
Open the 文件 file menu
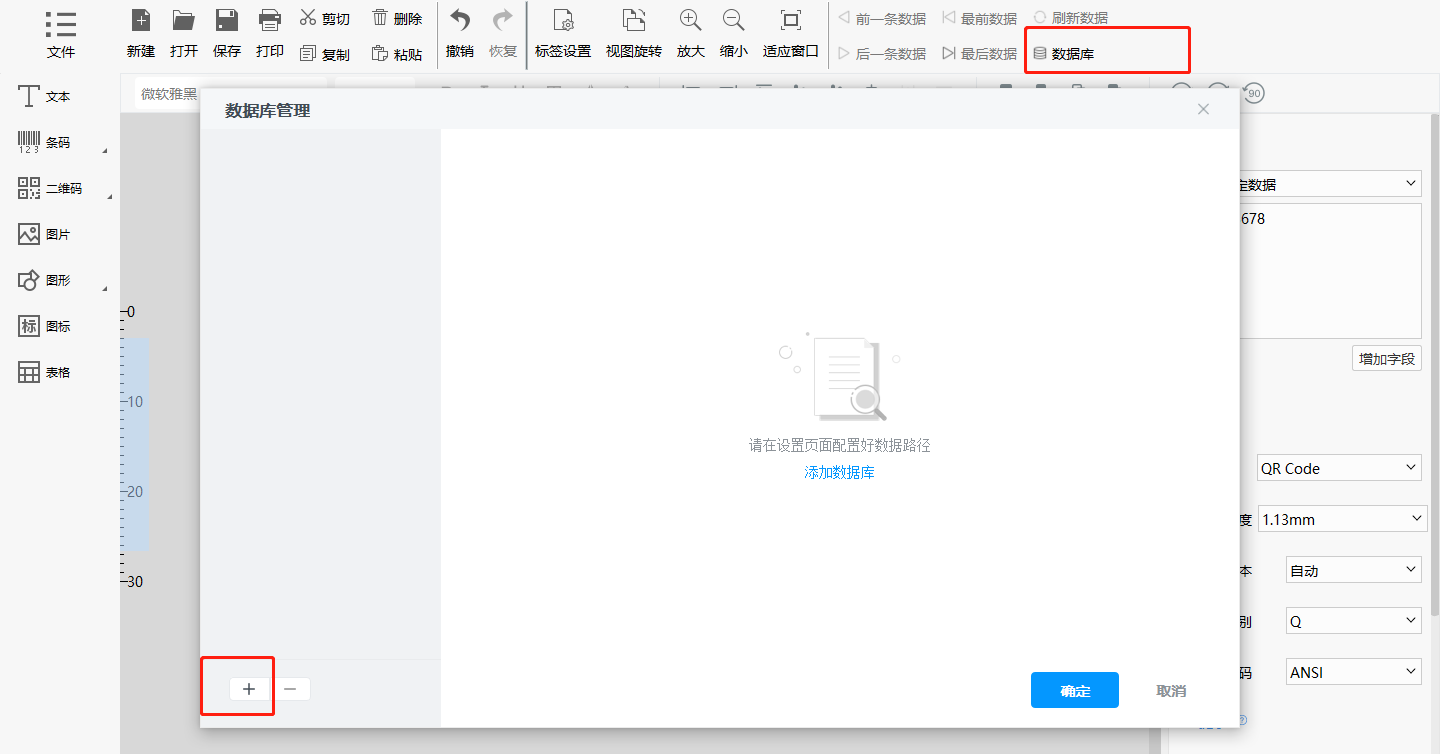(x=60, y=34)
